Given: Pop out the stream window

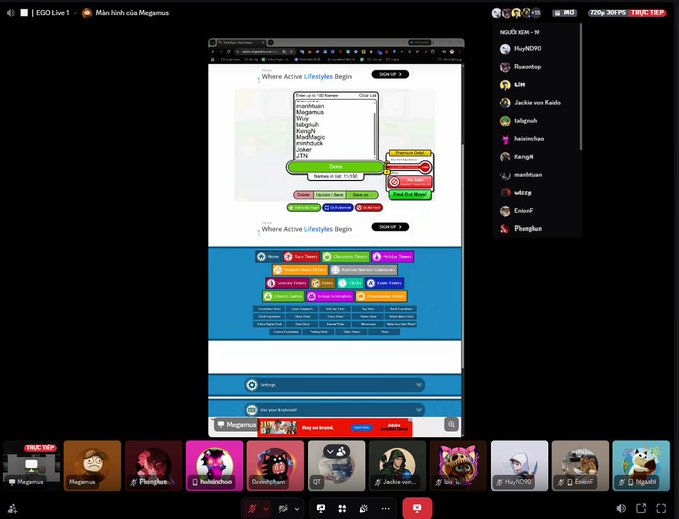Looking at the screenshot, I should tap(641, 508).
